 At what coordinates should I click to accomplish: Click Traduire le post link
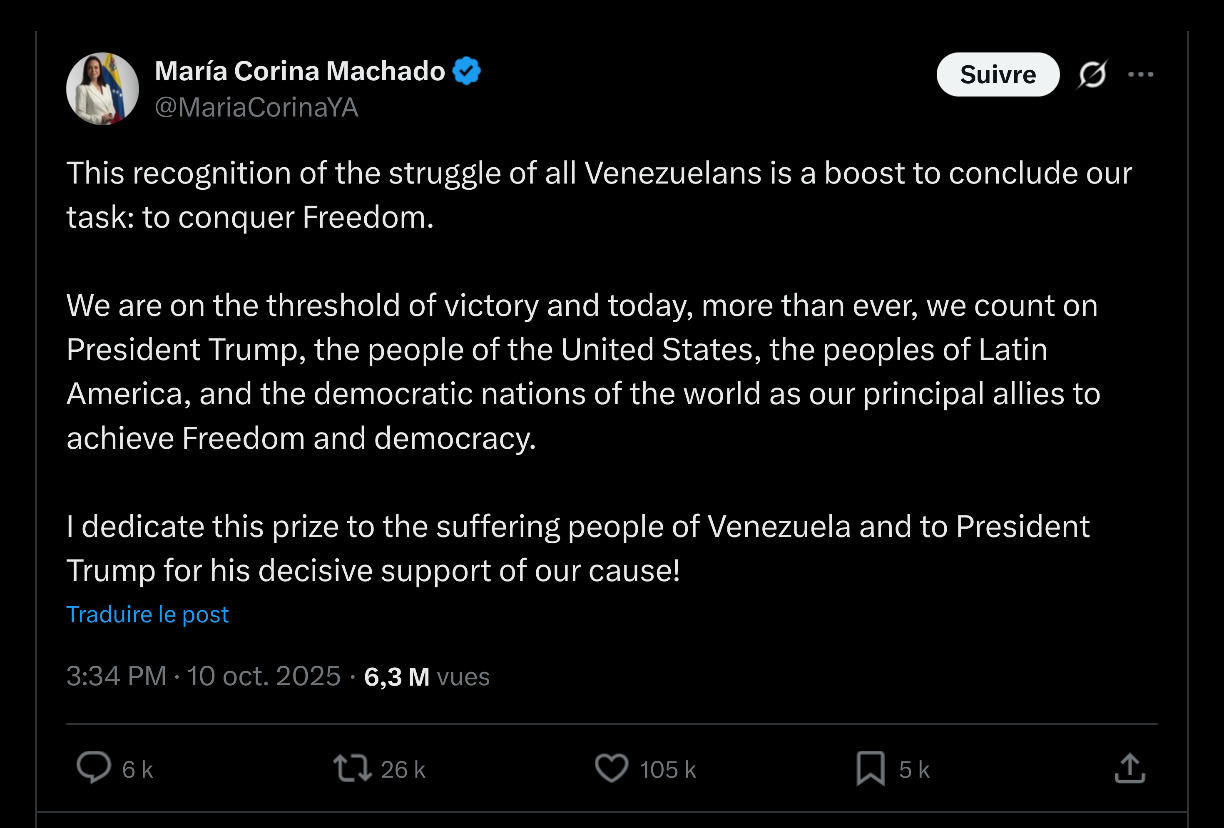[148, 614]
